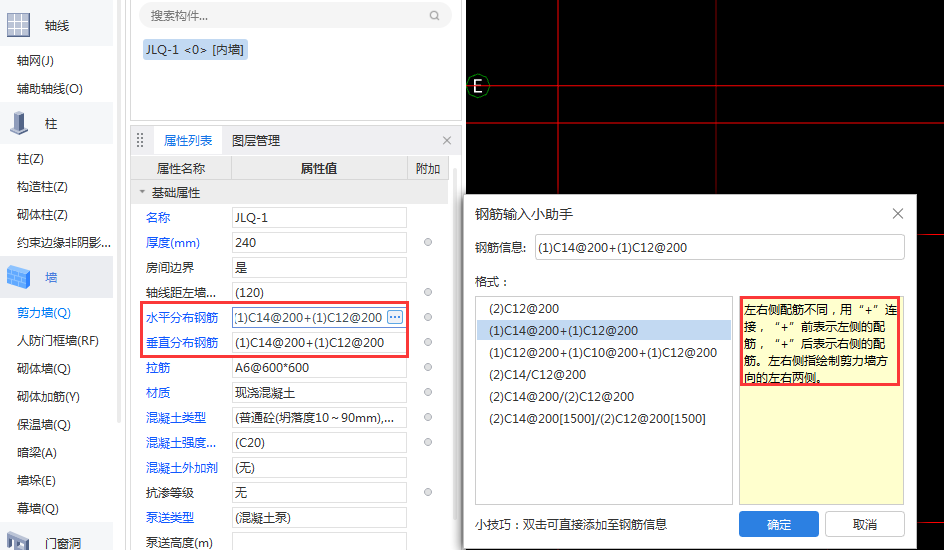The width and height of the screenshot is (944, 550).
Task: Click the 混凝土强度 value (C20)
Action: coord(319,442)
